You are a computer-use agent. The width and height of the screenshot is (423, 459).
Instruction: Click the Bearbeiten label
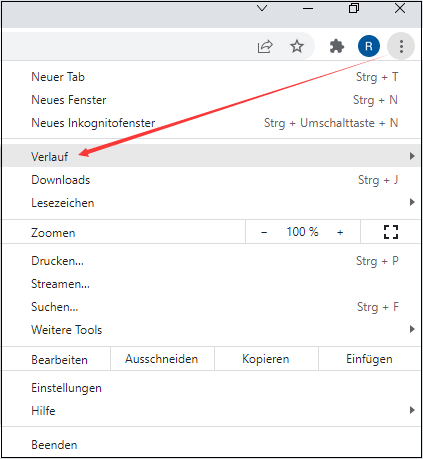coord(59,360)
